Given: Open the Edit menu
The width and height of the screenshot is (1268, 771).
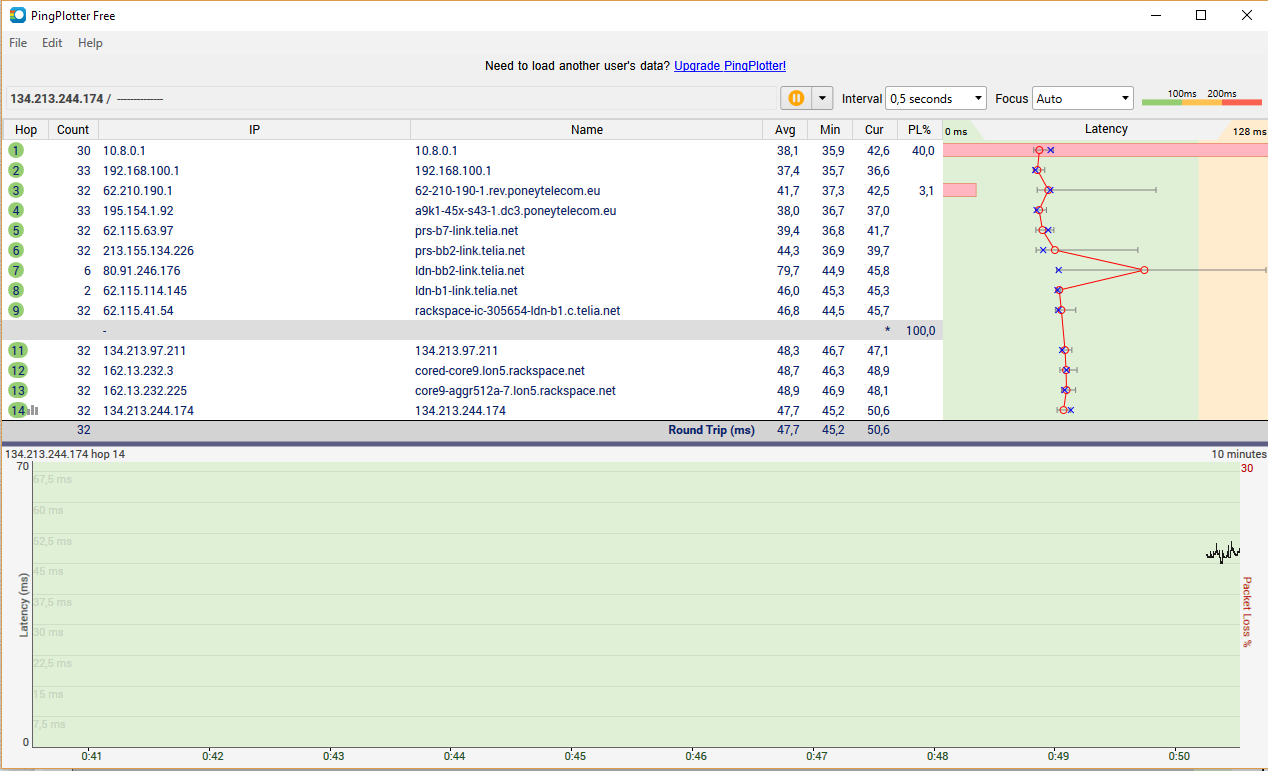Looking at the screenshot, I should [x=52, y=43].
